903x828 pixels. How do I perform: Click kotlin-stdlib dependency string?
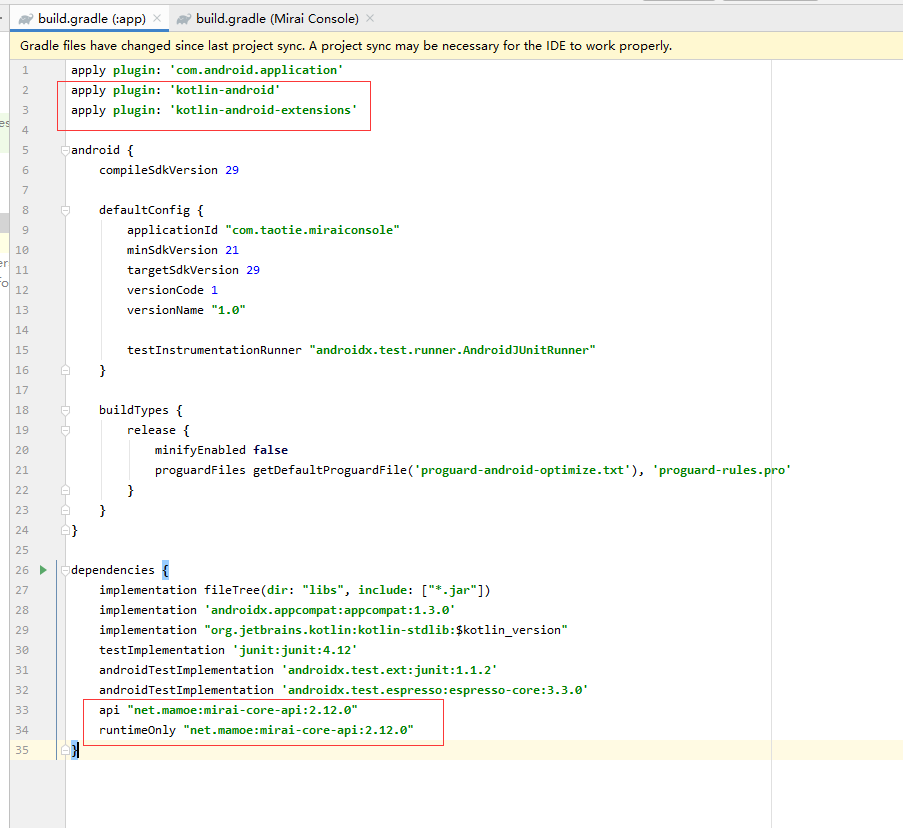(x=386, y=630)
